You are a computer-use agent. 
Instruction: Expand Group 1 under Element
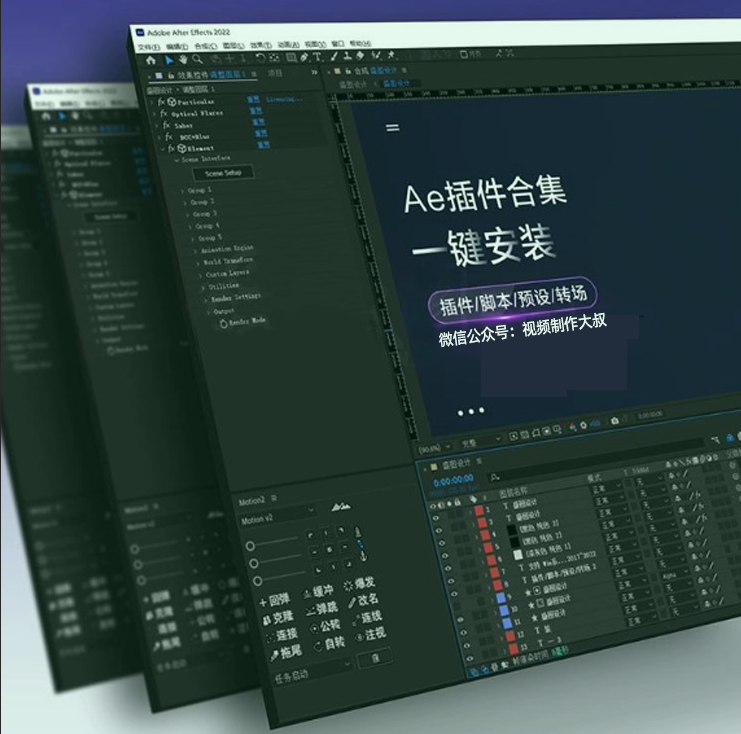(182, 191)
